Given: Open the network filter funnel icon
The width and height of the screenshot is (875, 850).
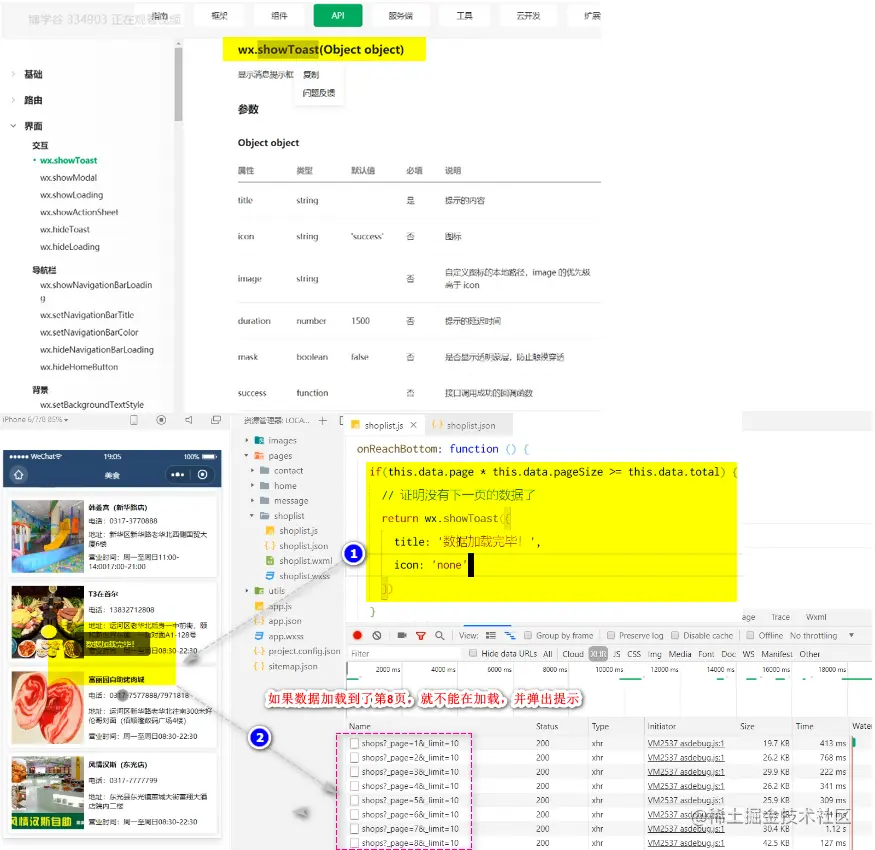Looking at the screenshot, I should [421, 636].
